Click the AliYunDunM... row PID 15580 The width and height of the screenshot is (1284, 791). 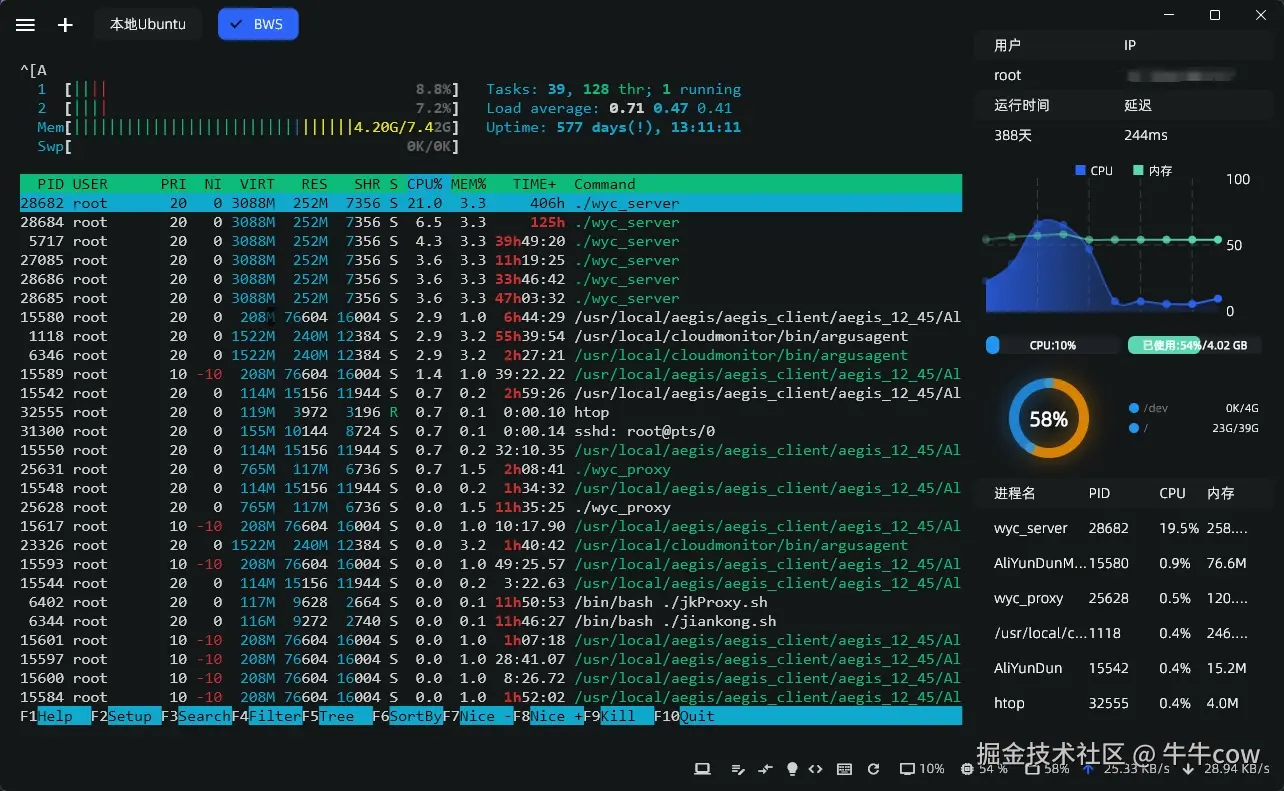pyautogui.click(x=1123, y=563)
